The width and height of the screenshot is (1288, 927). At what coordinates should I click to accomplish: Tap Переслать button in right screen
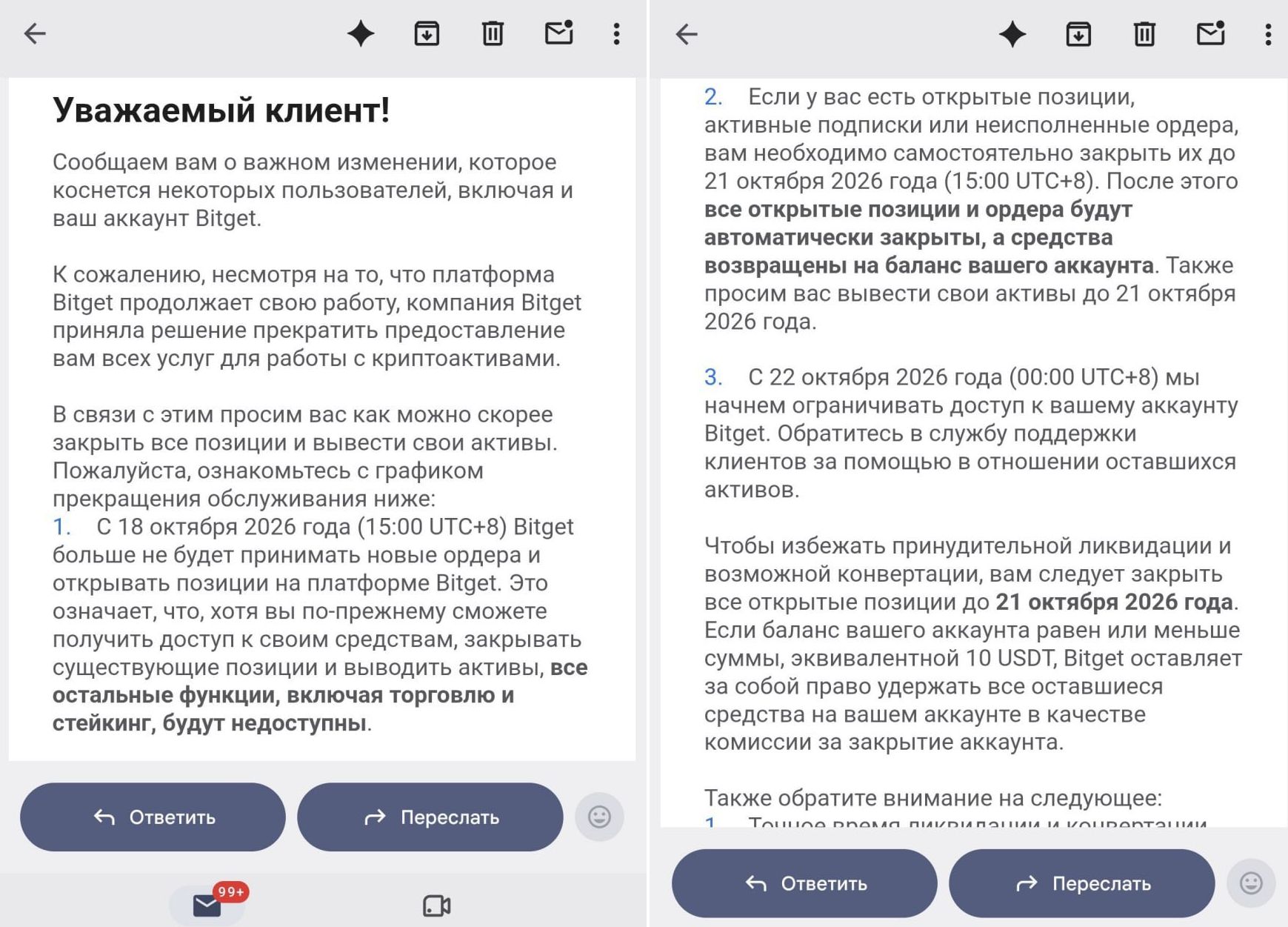(1082, 883)
